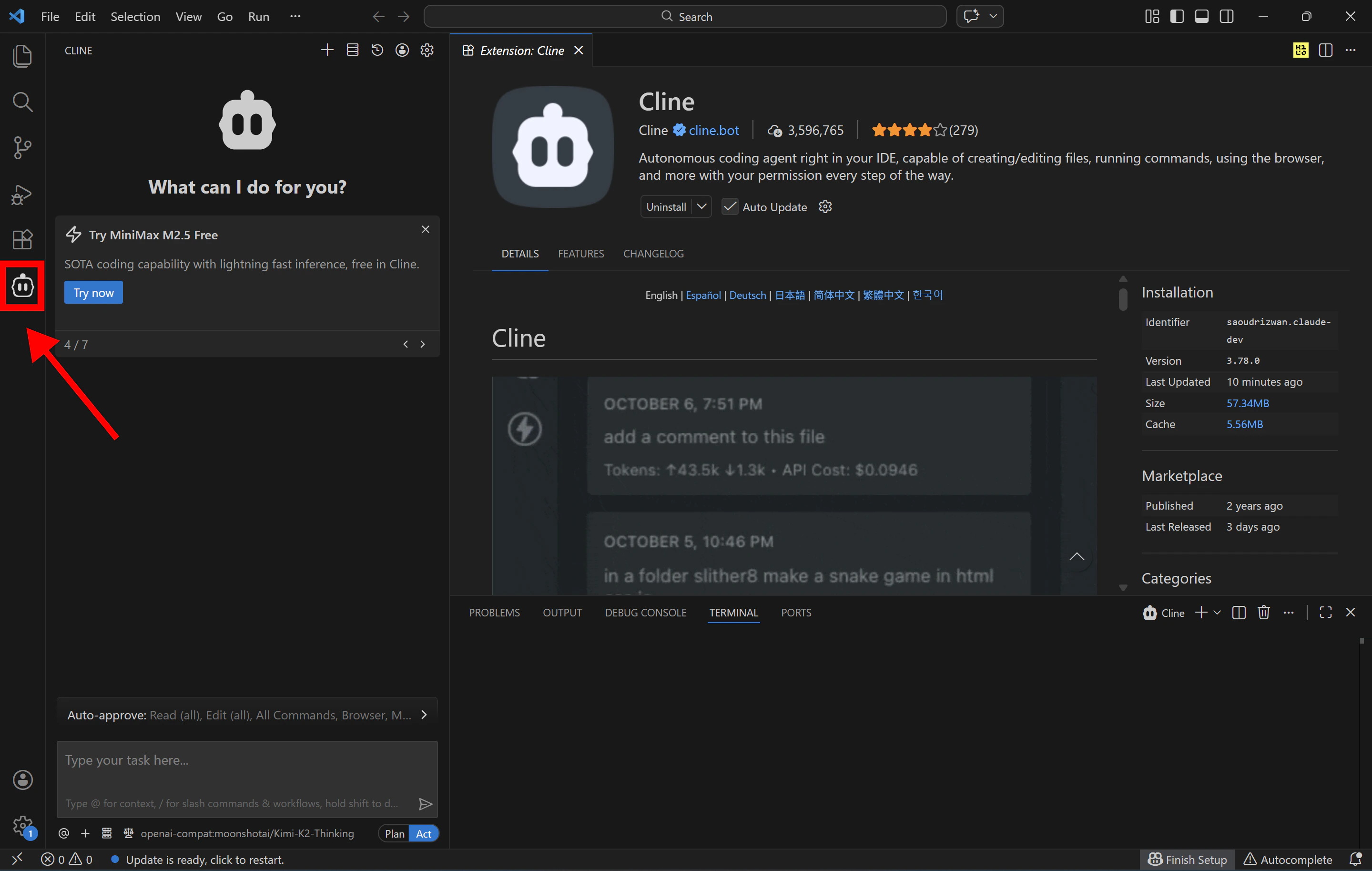Screen dimensions: 1372x871
Task: Open Cline account icon in panel header
Action: pyautogui.click(x=402, y=50)
